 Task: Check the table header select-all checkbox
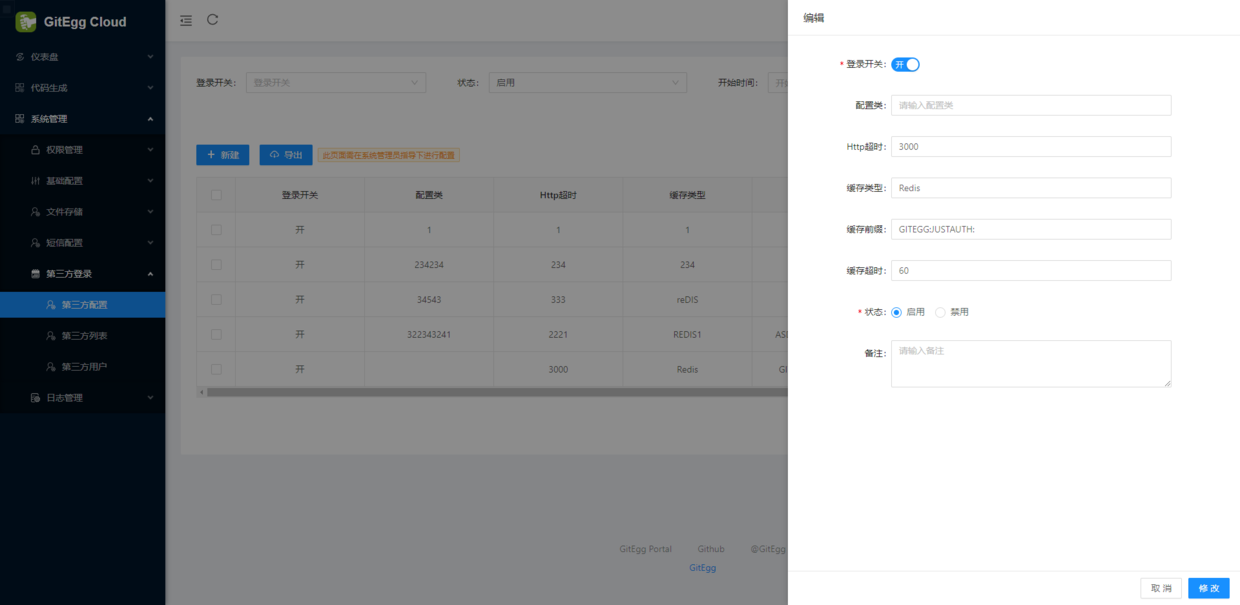tap(216, 195)
